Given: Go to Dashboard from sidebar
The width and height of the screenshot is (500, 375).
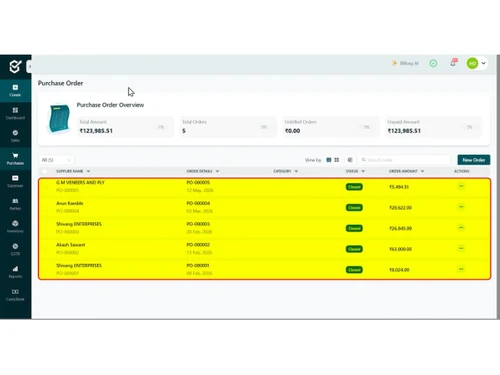Looking at the screenshot, I should (x=15, y=113).
